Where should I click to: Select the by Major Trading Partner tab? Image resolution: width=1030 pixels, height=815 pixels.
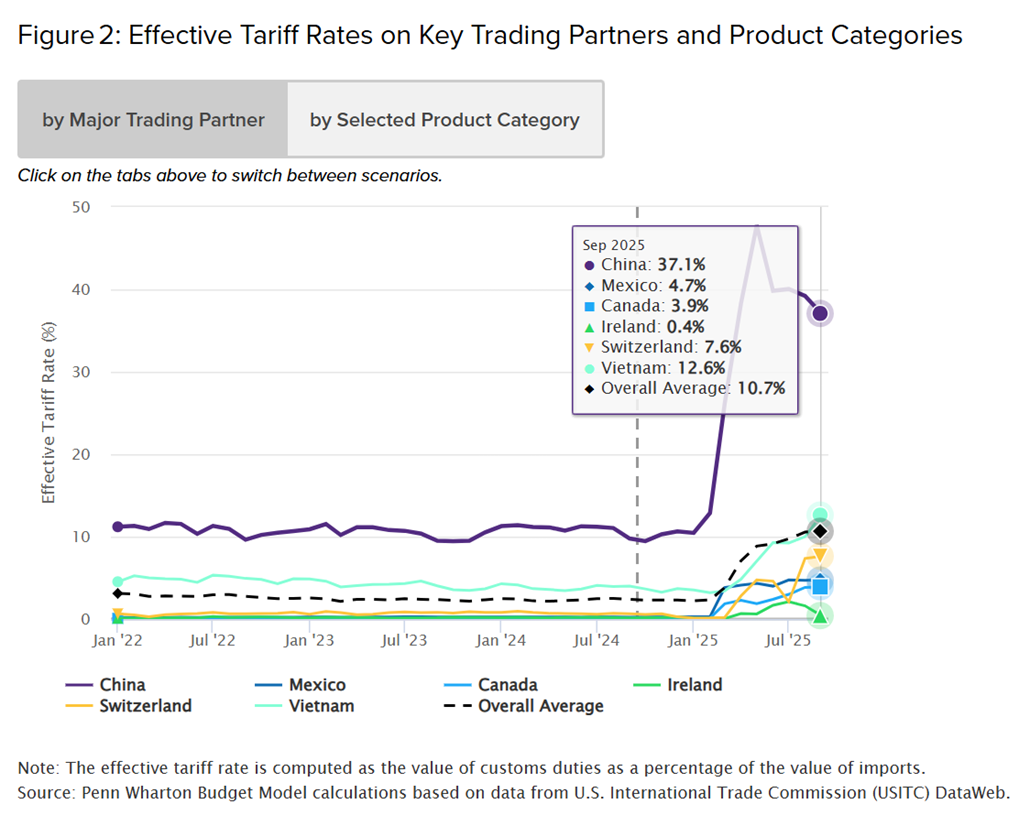coord(153,120)
